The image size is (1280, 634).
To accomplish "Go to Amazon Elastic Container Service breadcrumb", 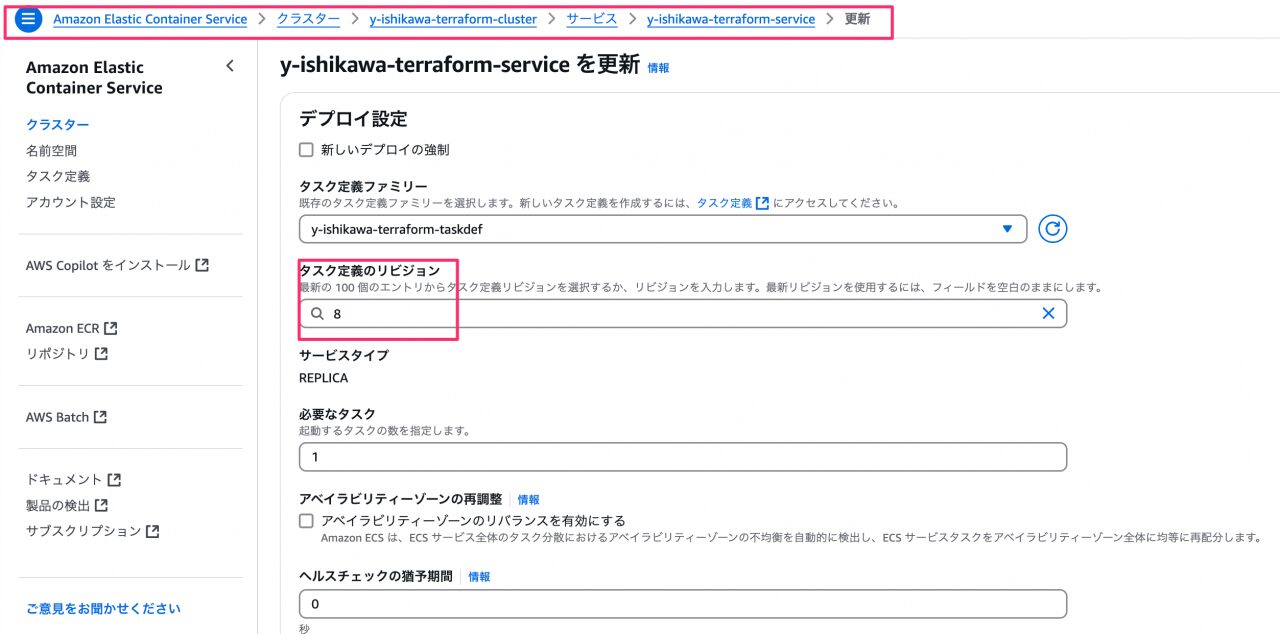I will (x=150, y=19).
